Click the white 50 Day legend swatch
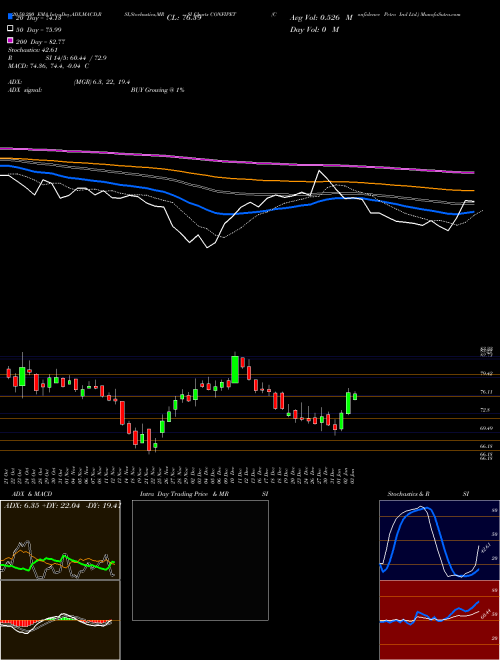The image size is (500, 660). coord(11,29)
